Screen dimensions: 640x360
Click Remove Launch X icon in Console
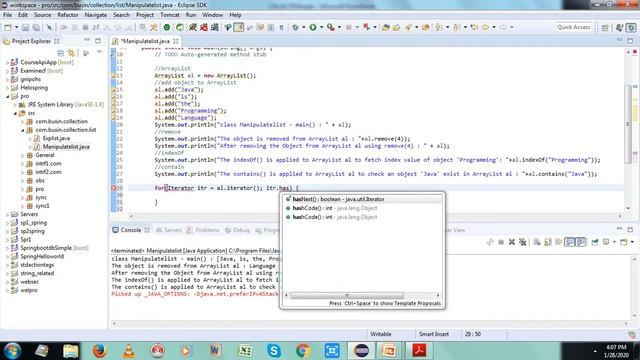coord(511,242)
